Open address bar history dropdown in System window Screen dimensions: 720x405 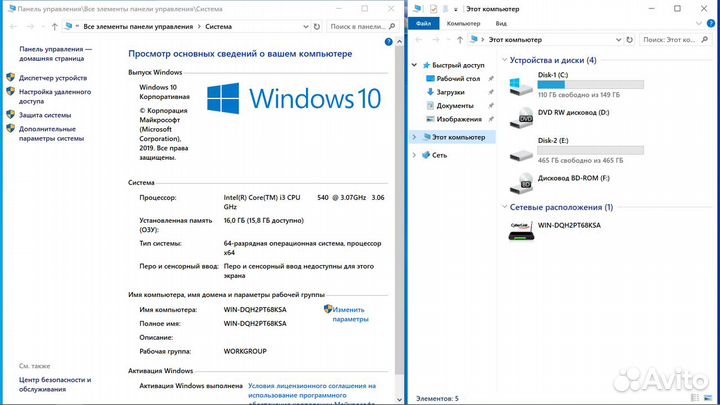point(306,27)
